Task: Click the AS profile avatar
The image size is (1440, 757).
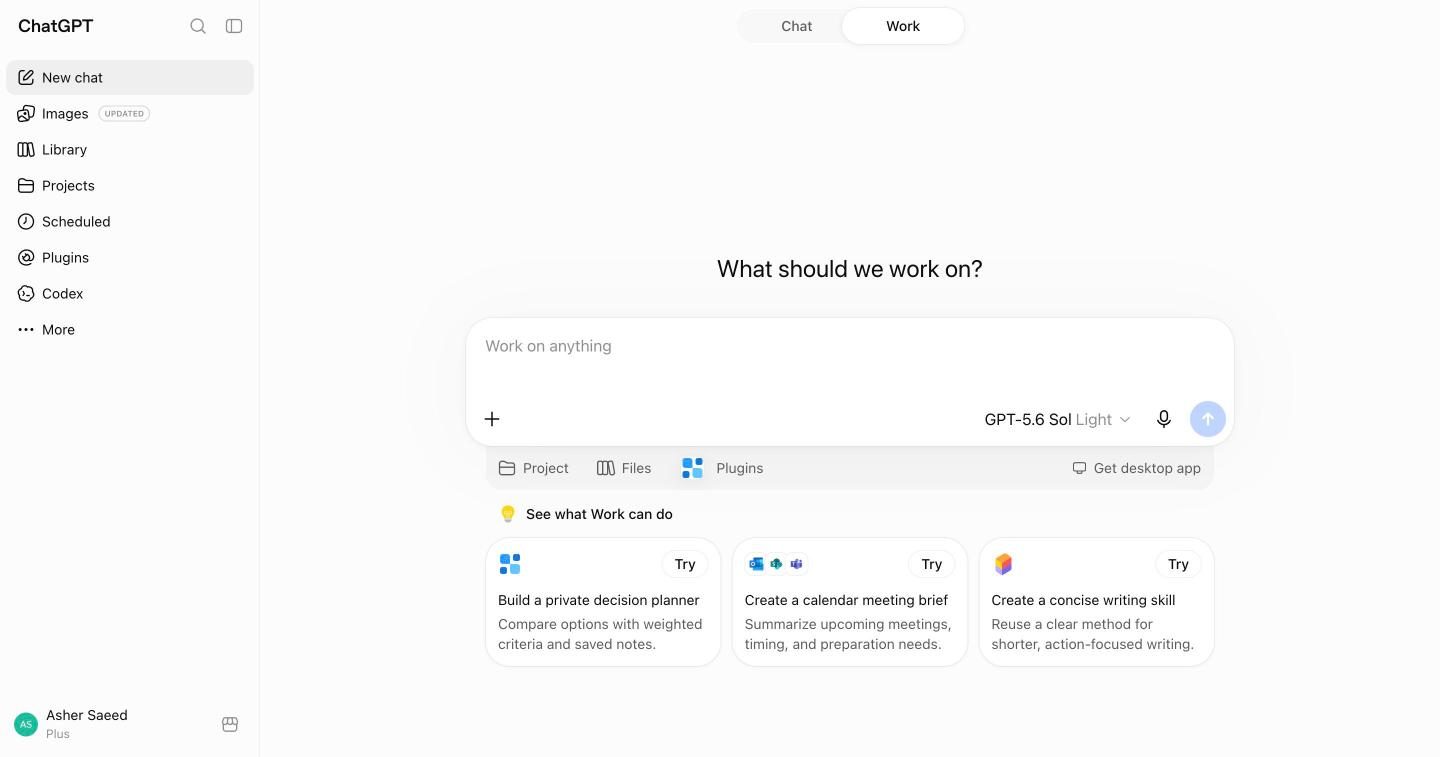Action: point(26,724)
